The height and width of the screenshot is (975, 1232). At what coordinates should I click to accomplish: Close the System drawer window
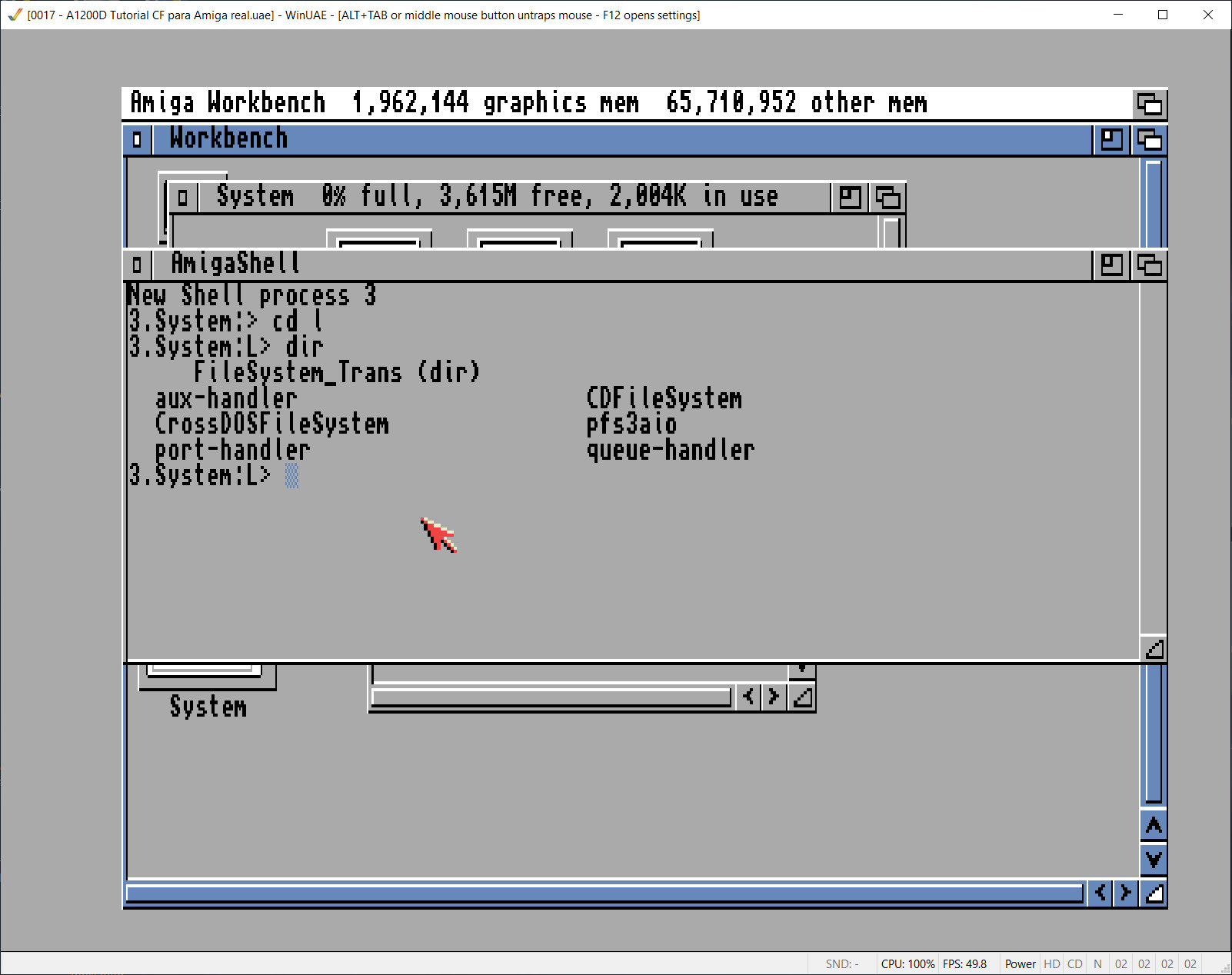(182, 198)
